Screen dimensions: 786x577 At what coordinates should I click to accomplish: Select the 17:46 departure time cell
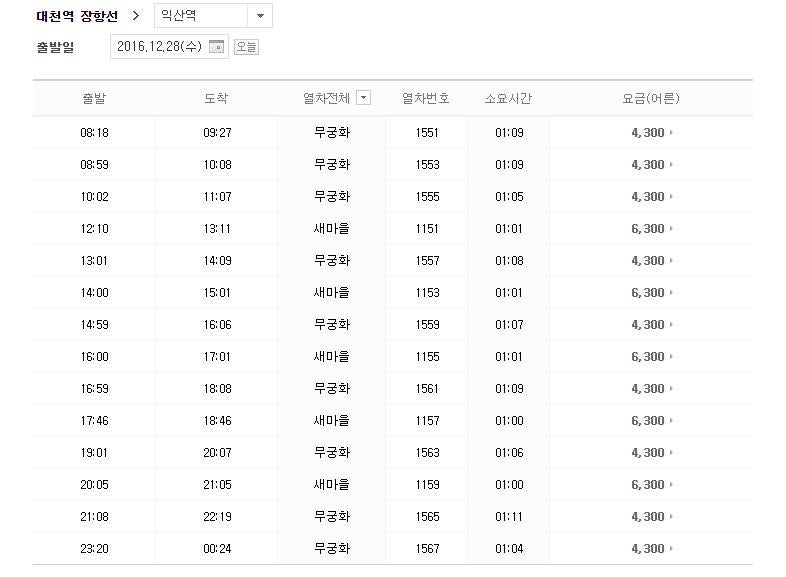coord(94,421)
